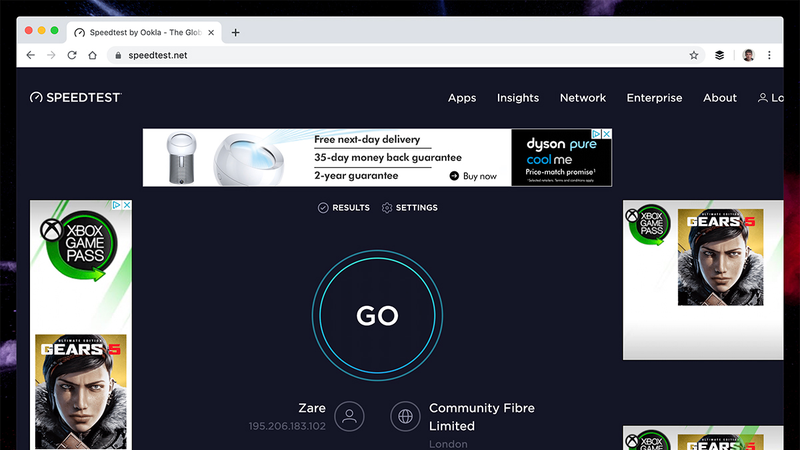The image size is (800, 450).
Task: Click the globe server icon
Action: [406, 416]
